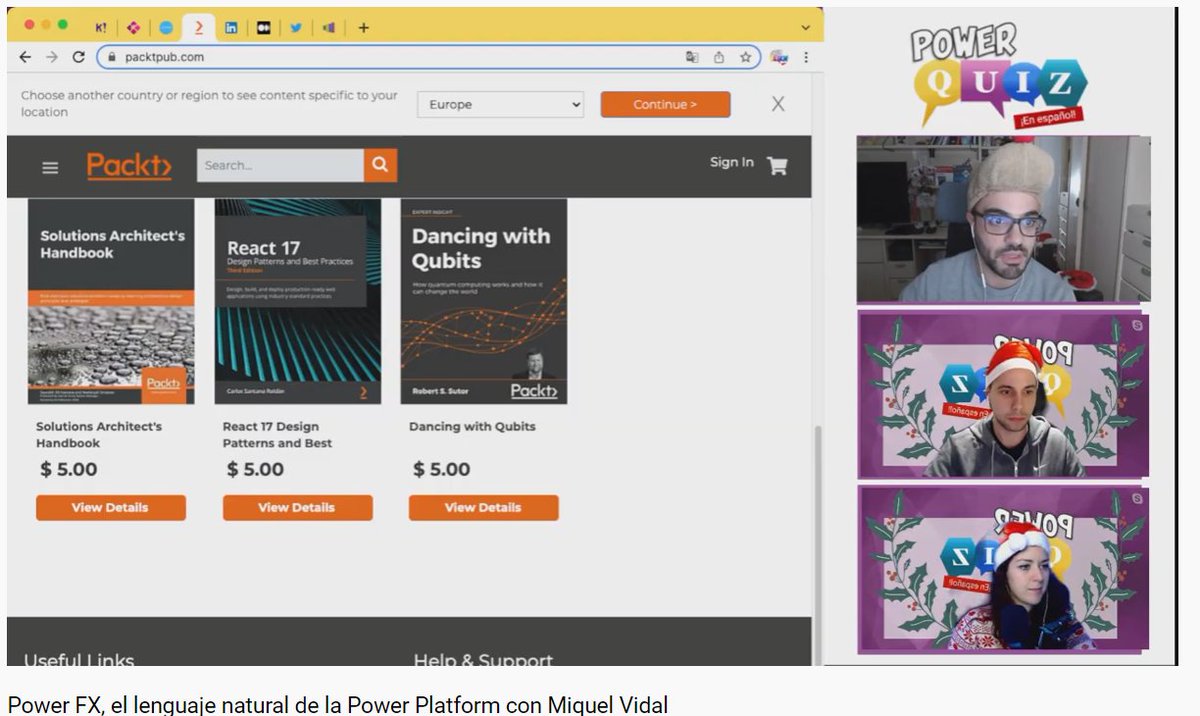The width and height of the screenshot is (1200, 716).
Task: Switch to the black square icon tab
Action: 264,28
